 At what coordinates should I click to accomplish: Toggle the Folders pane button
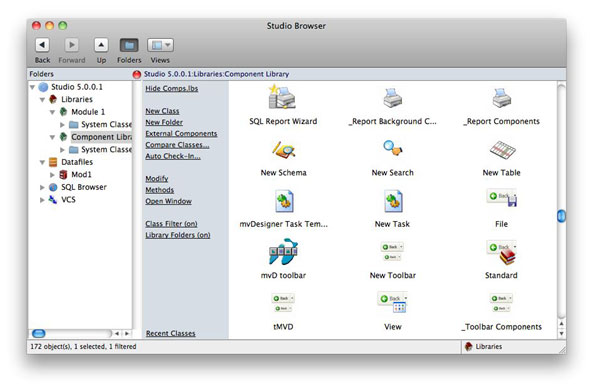(x=129, y=46)
